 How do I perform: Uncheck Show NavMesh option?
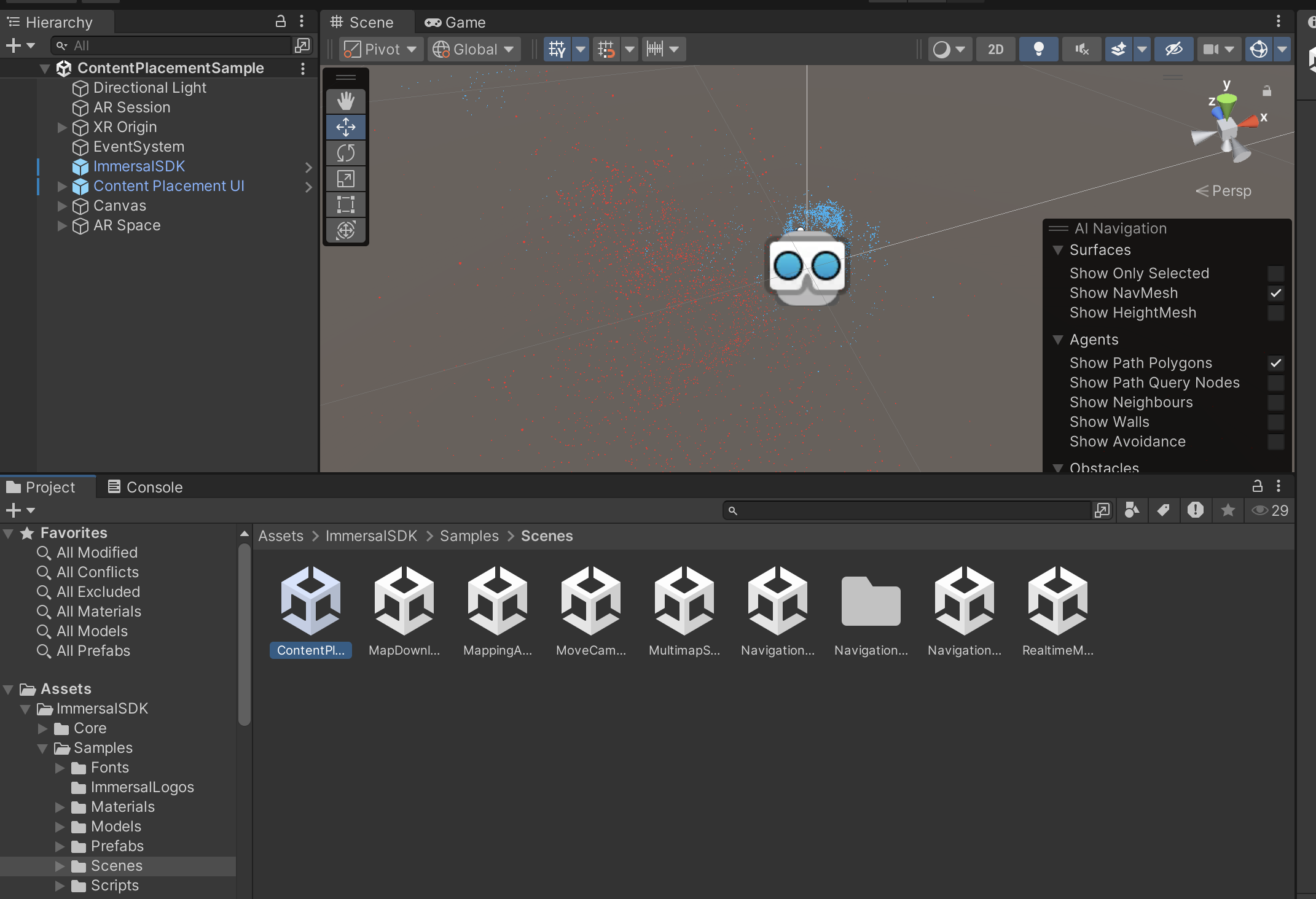1275,293
